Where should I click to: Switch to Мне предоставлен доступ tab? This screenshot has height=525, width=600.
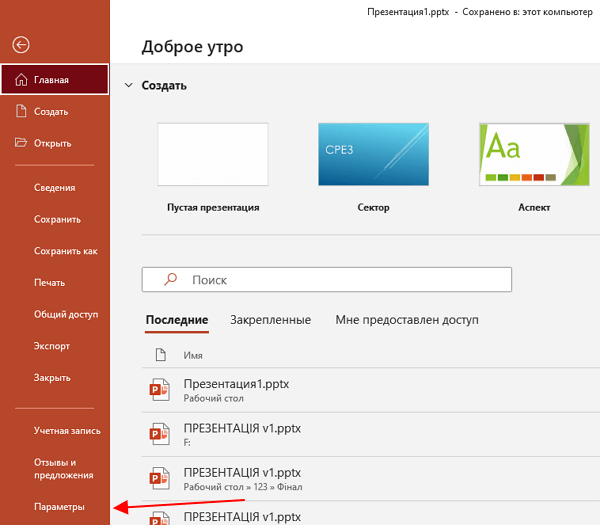(407, 320)
